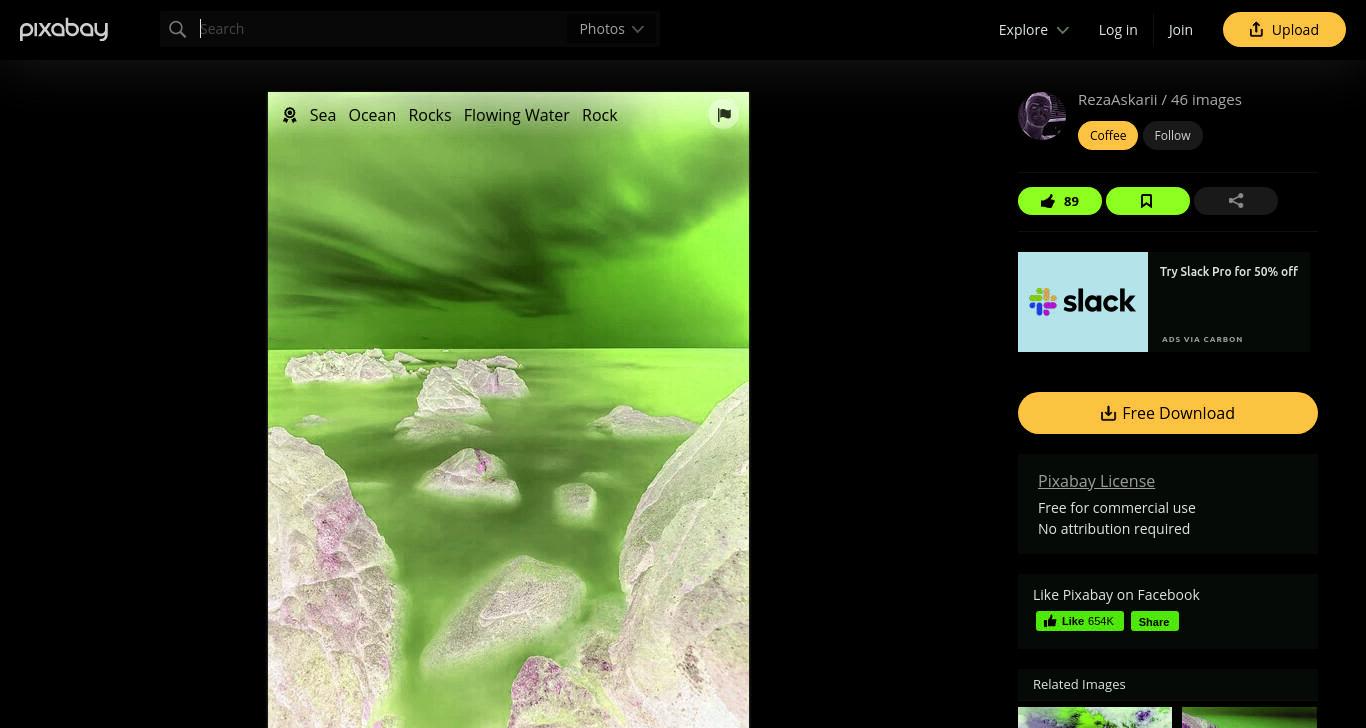Image resolution: width=1366 pixels, height=728 pixels.
Task: Open Ads via Carbon link
Action: 1202,339
